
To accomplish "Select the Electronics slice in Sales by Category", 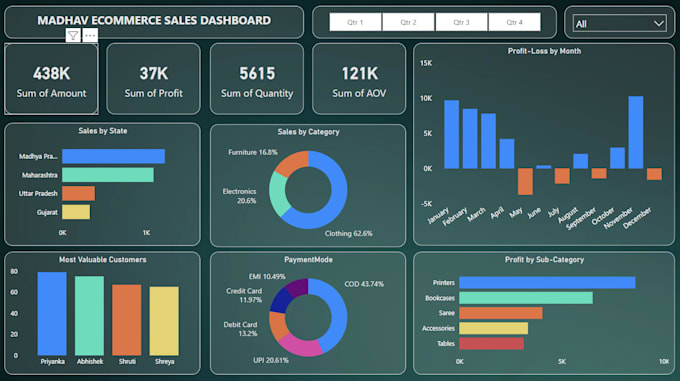I will [278, 195].
